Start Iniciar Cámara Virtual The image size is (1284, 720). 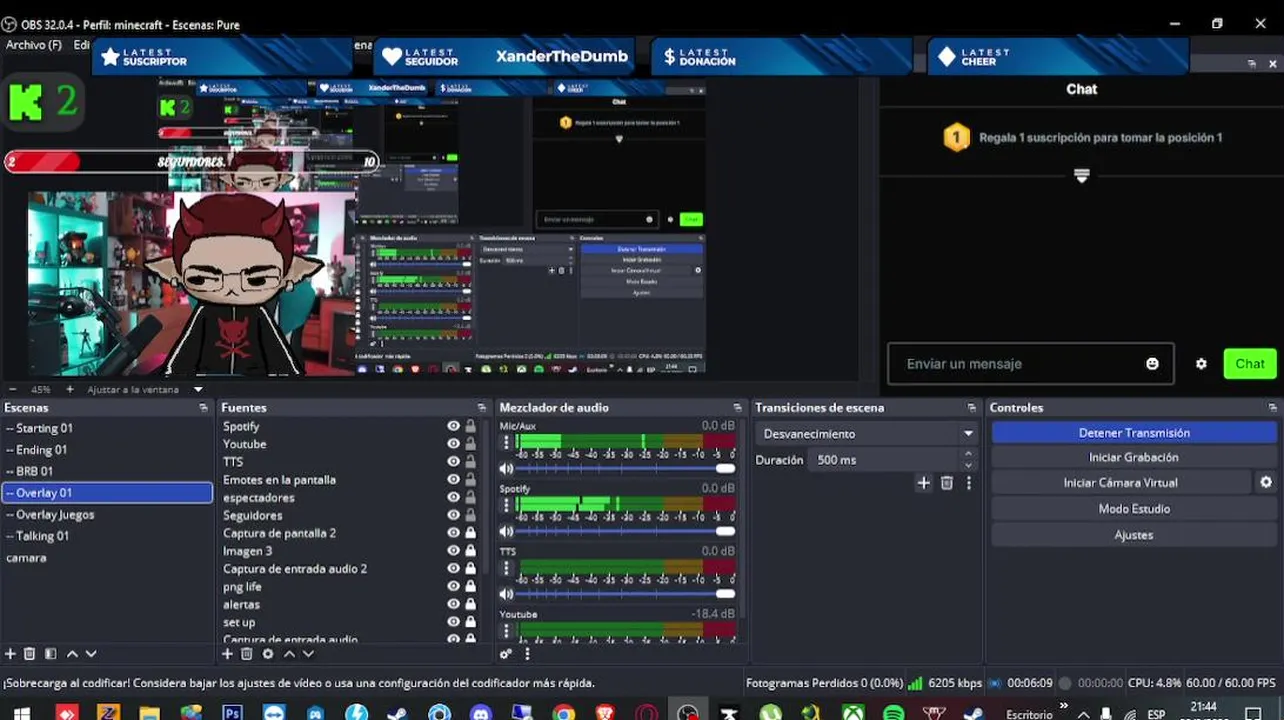(x=1121, y=482)
